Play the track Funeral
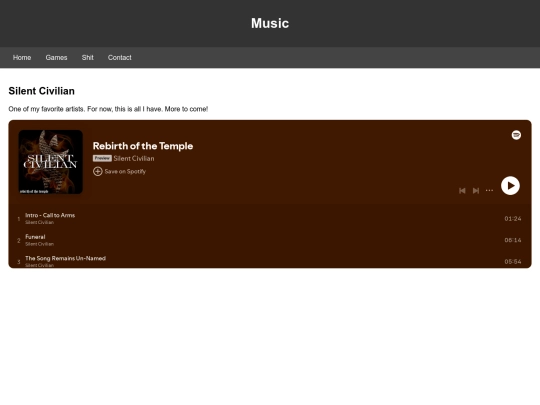Image resolution: width=540 pixels, height=405 pixels. 35,237
